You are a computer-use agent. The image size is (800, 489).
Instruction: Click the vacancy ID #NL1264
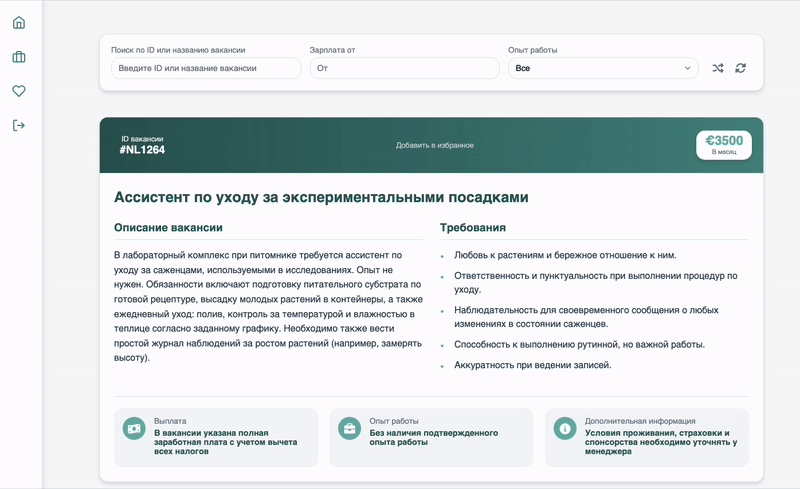point(142,150)
